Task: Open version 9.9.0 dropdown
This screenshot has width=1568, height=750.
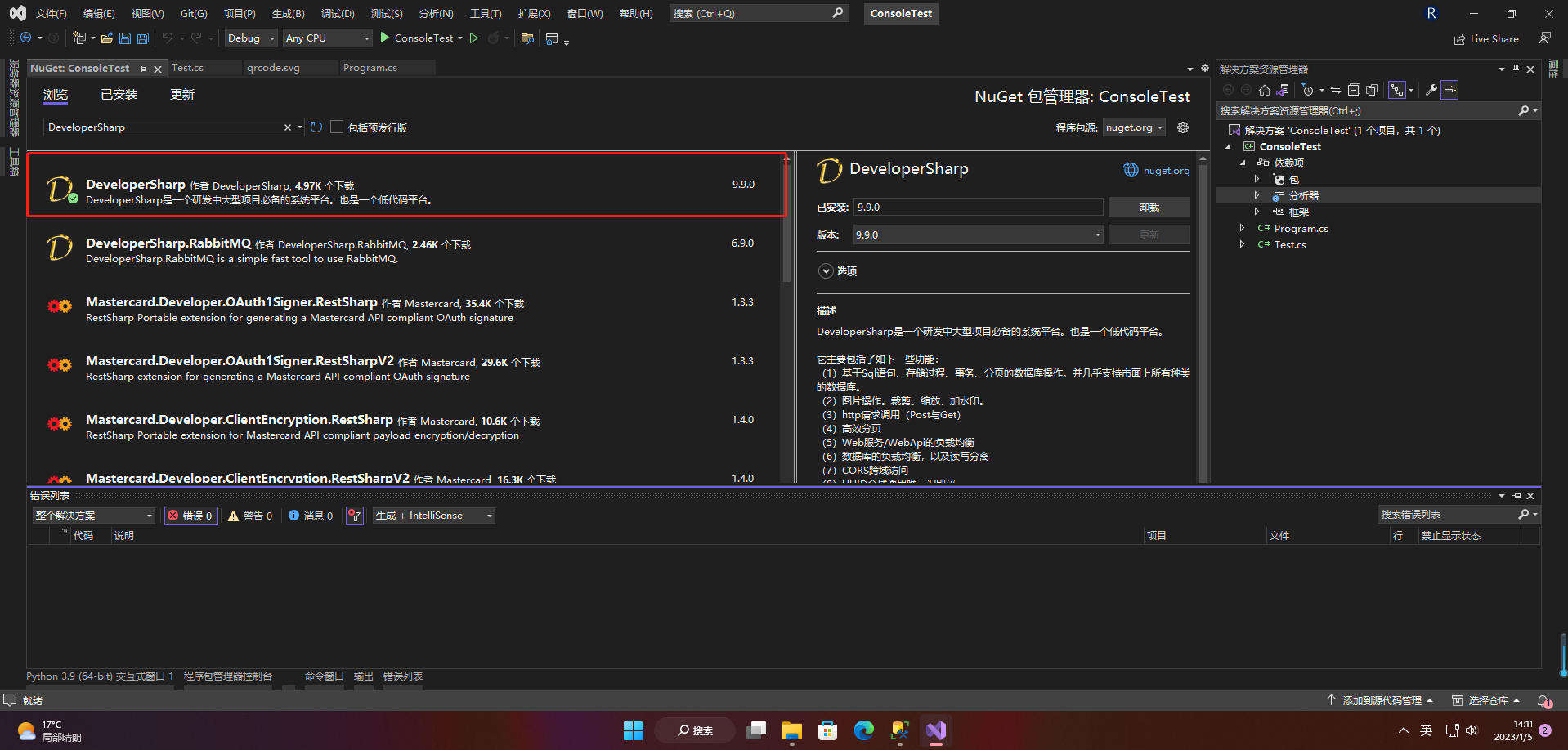Action: [979, 234]
